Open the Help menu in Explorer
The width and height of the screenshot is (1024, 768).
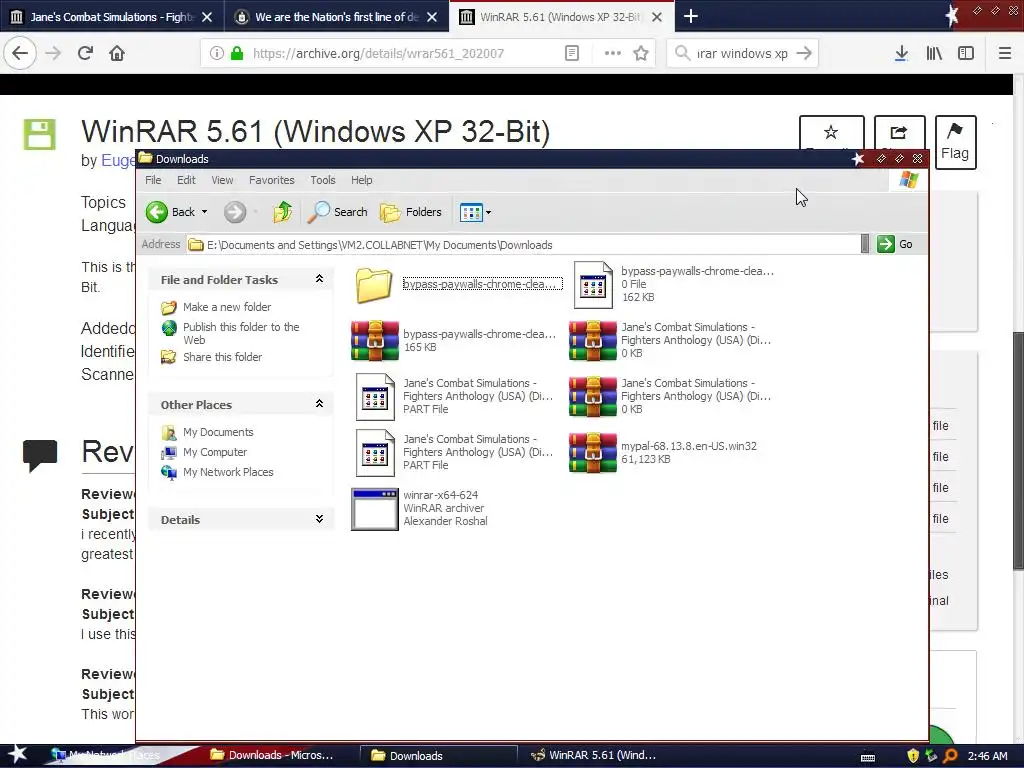pyautogui.click(x=361, y=180)
